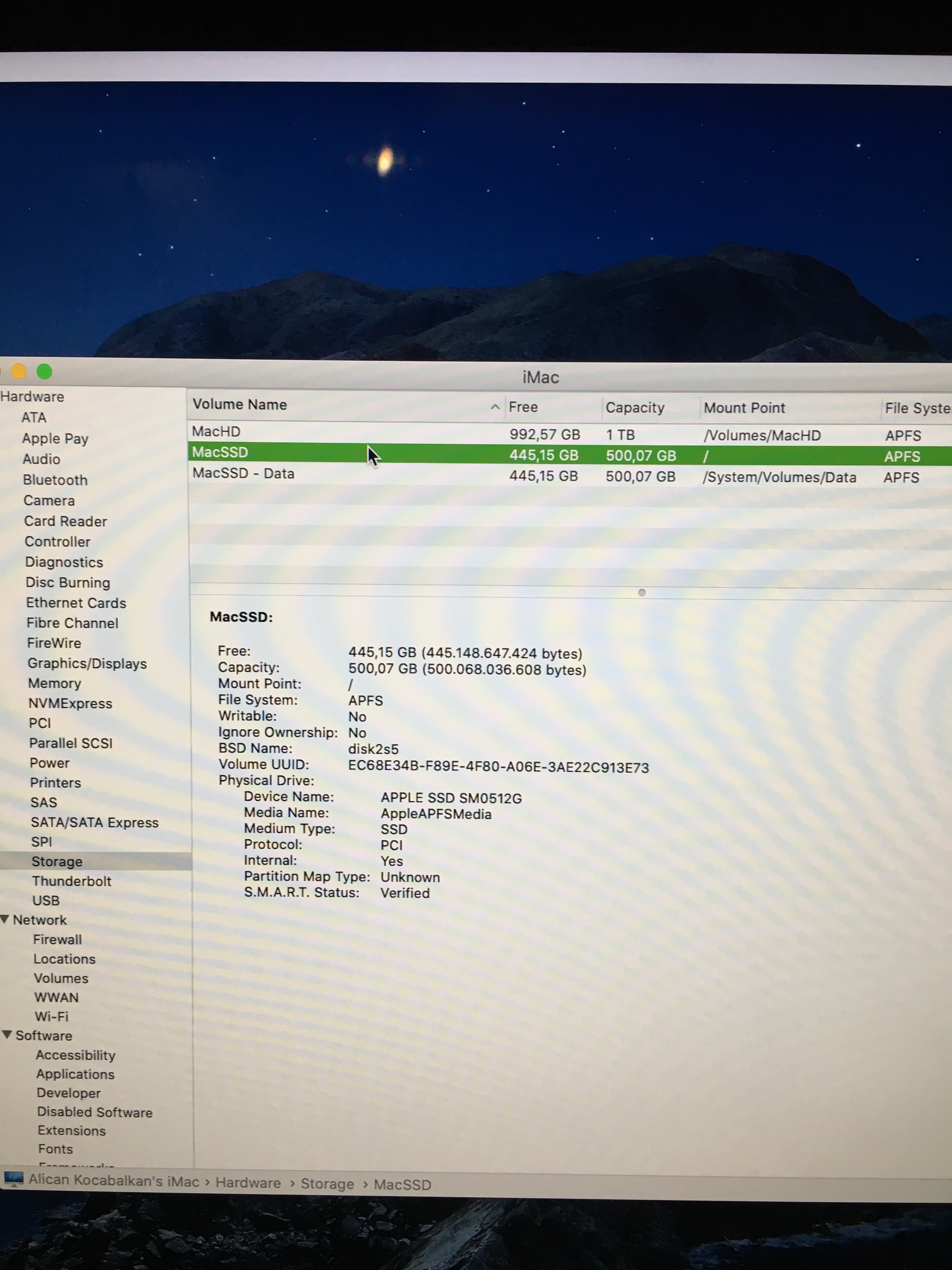952x1270 pixels.
Task: Click the Volume Name sort arrow indicator
Action: 495,407
